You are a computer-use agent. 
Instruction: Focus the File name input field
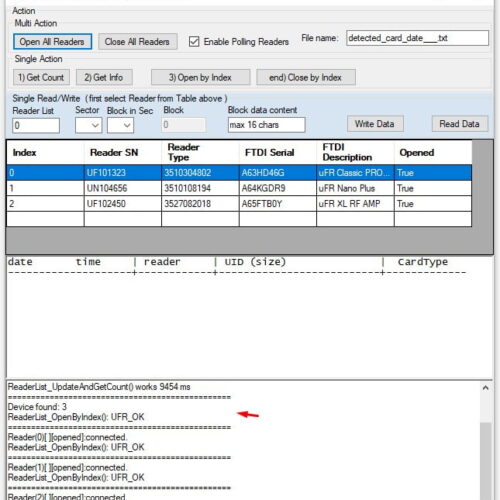tap(417, 38)
